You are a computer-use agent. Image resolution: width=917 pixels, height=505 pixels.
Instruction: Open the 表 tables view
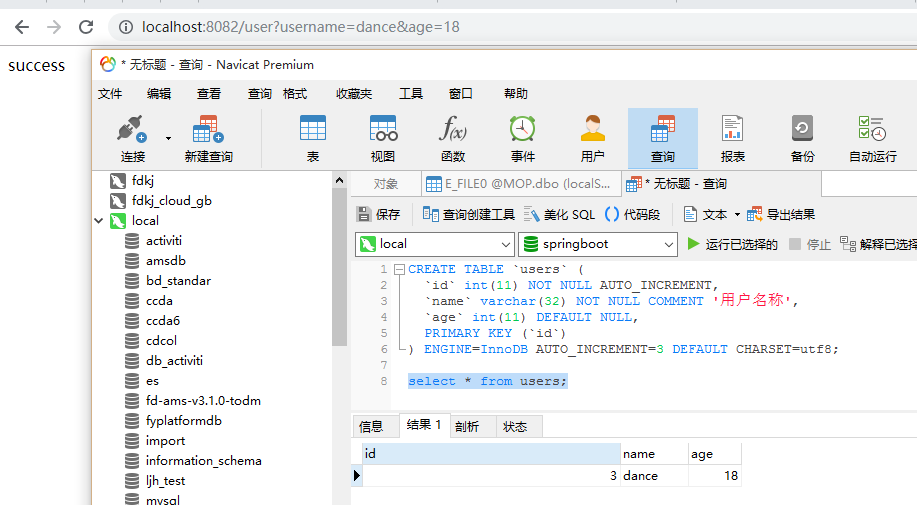pyautogui.click(x=313, y=139)
